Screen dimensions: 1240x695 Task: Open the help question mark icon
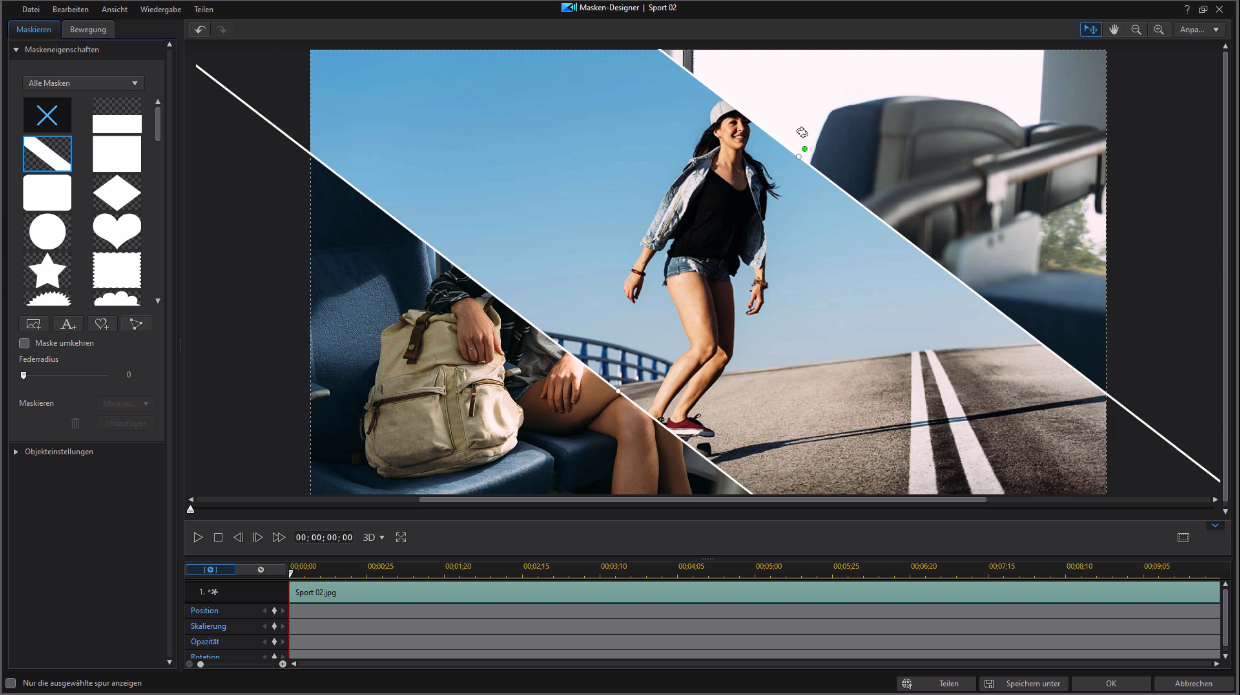(x=1187, y=9)
